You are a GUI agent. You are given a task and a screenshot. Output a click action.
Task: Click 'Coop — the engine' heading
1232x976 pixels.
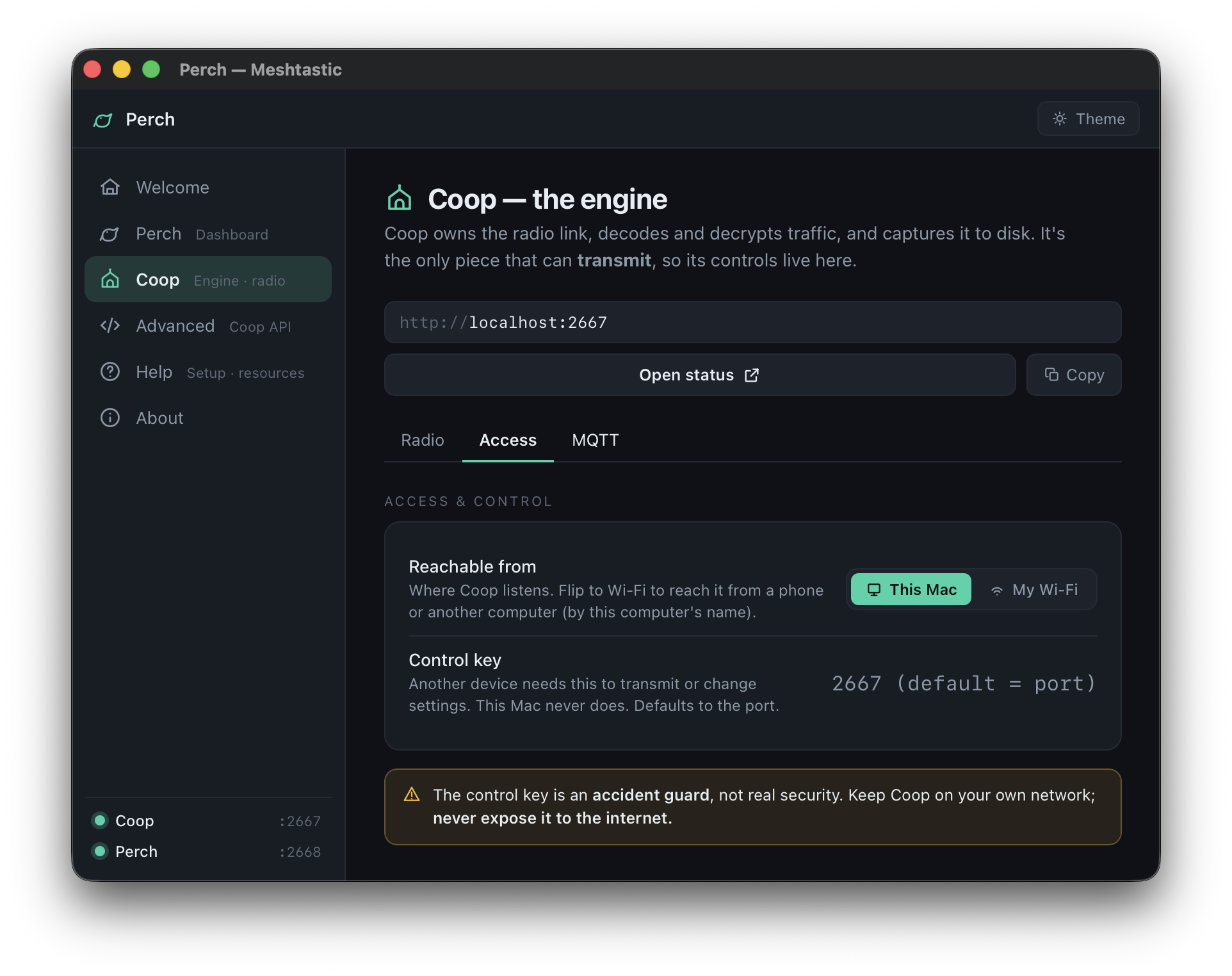(547, 199)
